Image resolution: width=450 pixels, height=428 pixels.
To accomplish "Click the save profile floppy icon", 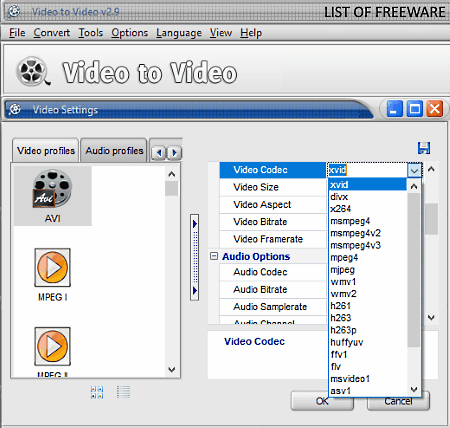I will [424, 148].
